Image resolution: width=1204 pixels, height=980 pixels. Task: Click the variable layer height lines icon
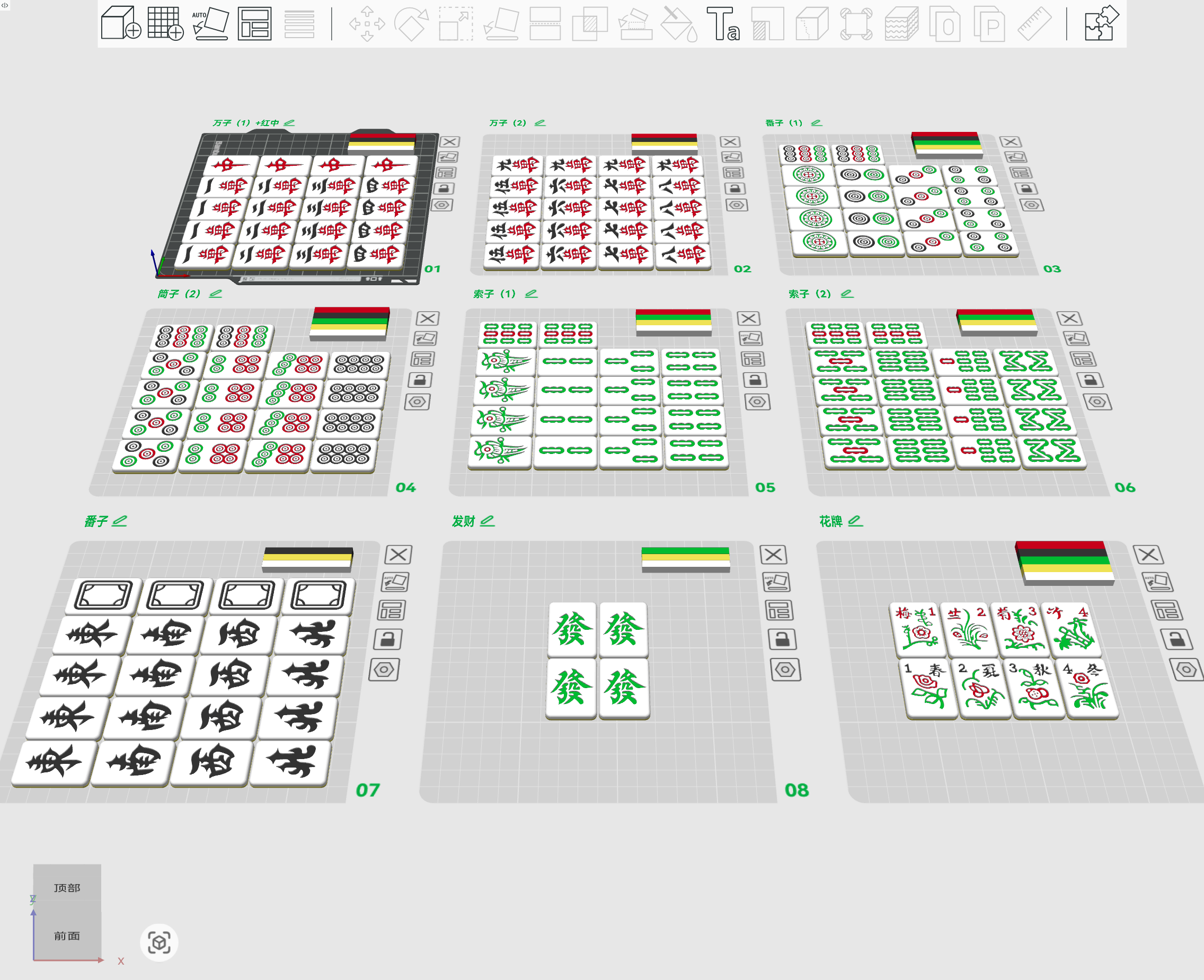click(299, 24)
